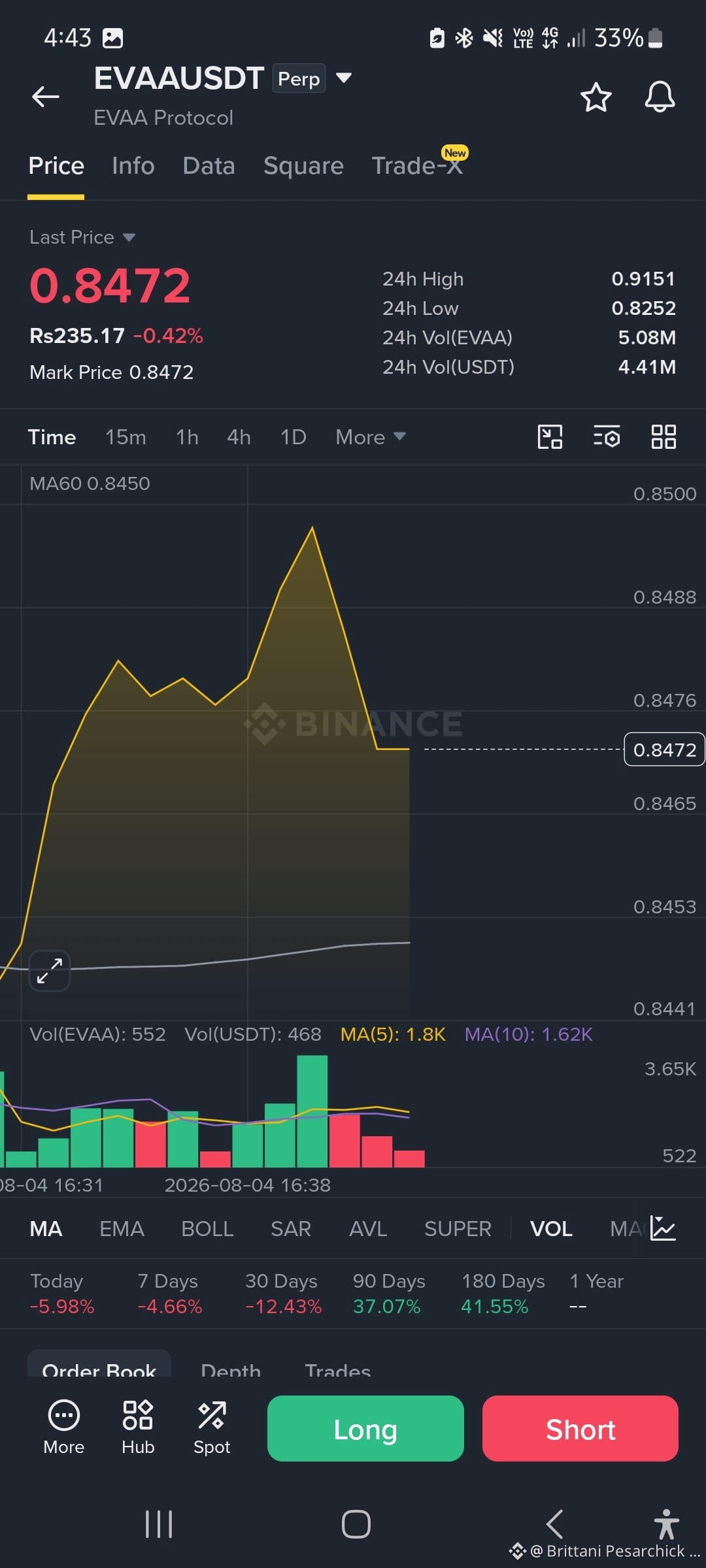Tap the Mark Price 0.8472 text
This screenshot has width=706, height=1568.
point(112,372)
